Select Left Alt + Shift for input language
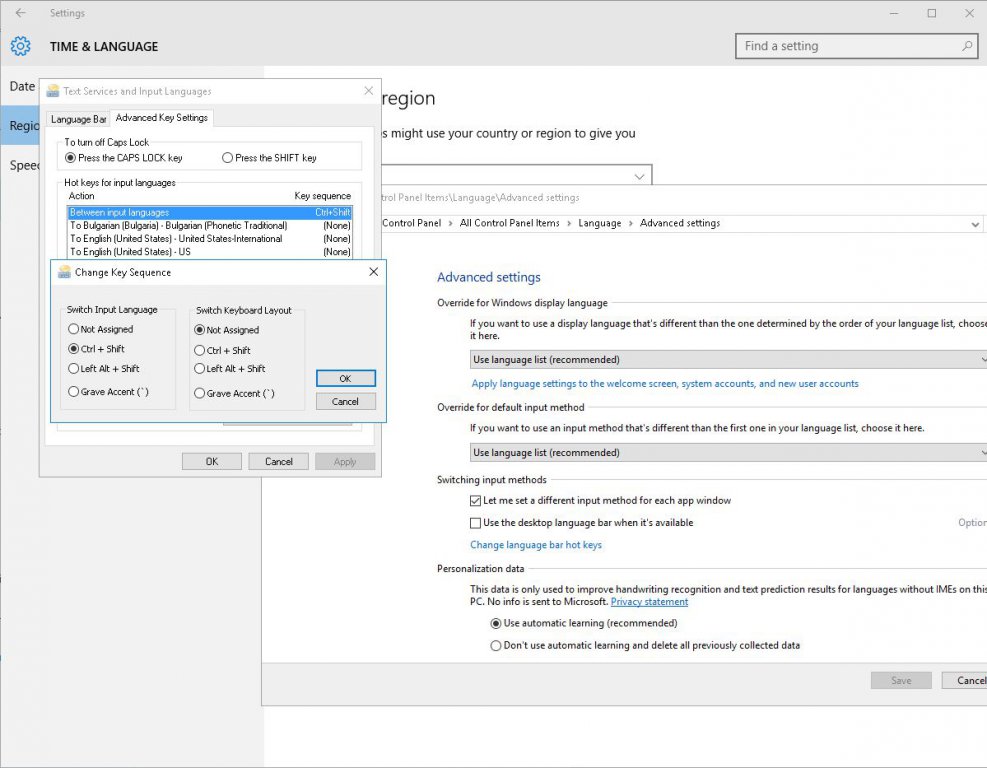Image resolution: width=987 pixels, height=768 pixels. click(74, 369)
